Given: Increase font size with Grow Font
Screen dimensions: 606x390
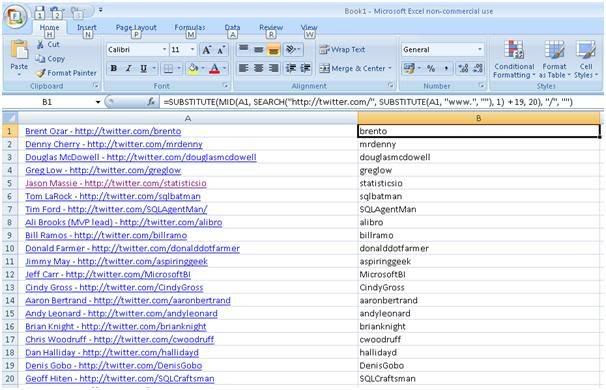Looking at the screenshot, I should tap(207, 49).
